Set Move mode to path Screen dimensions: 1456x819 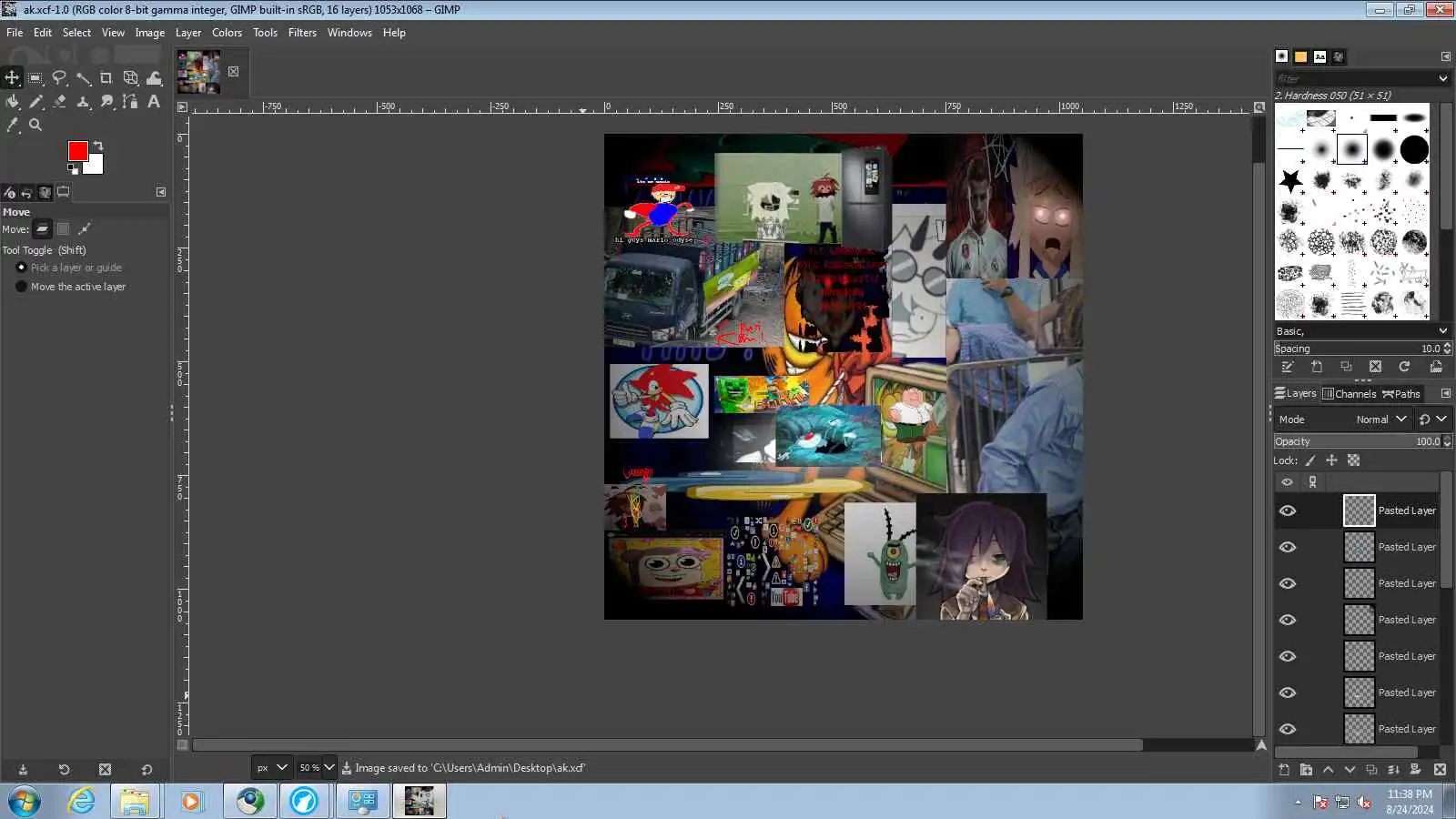84,229
